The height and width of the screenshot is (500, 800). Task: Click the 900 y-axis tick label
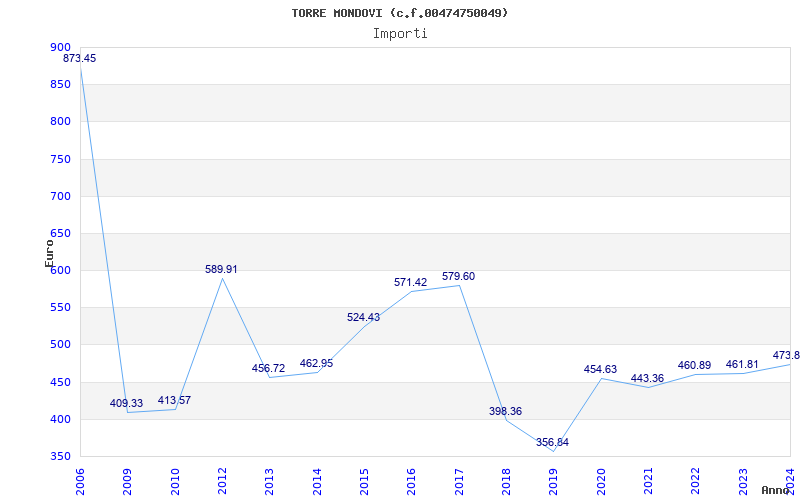click(60, 47)
